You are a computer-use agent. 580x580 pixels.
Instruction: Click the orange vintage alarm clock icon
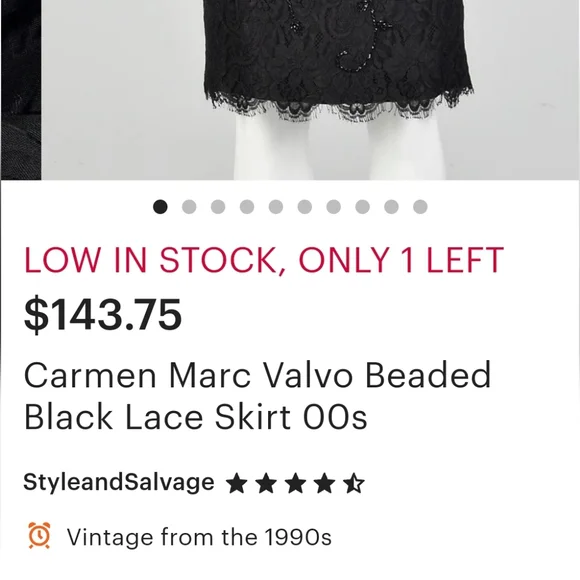coord(39,535)
